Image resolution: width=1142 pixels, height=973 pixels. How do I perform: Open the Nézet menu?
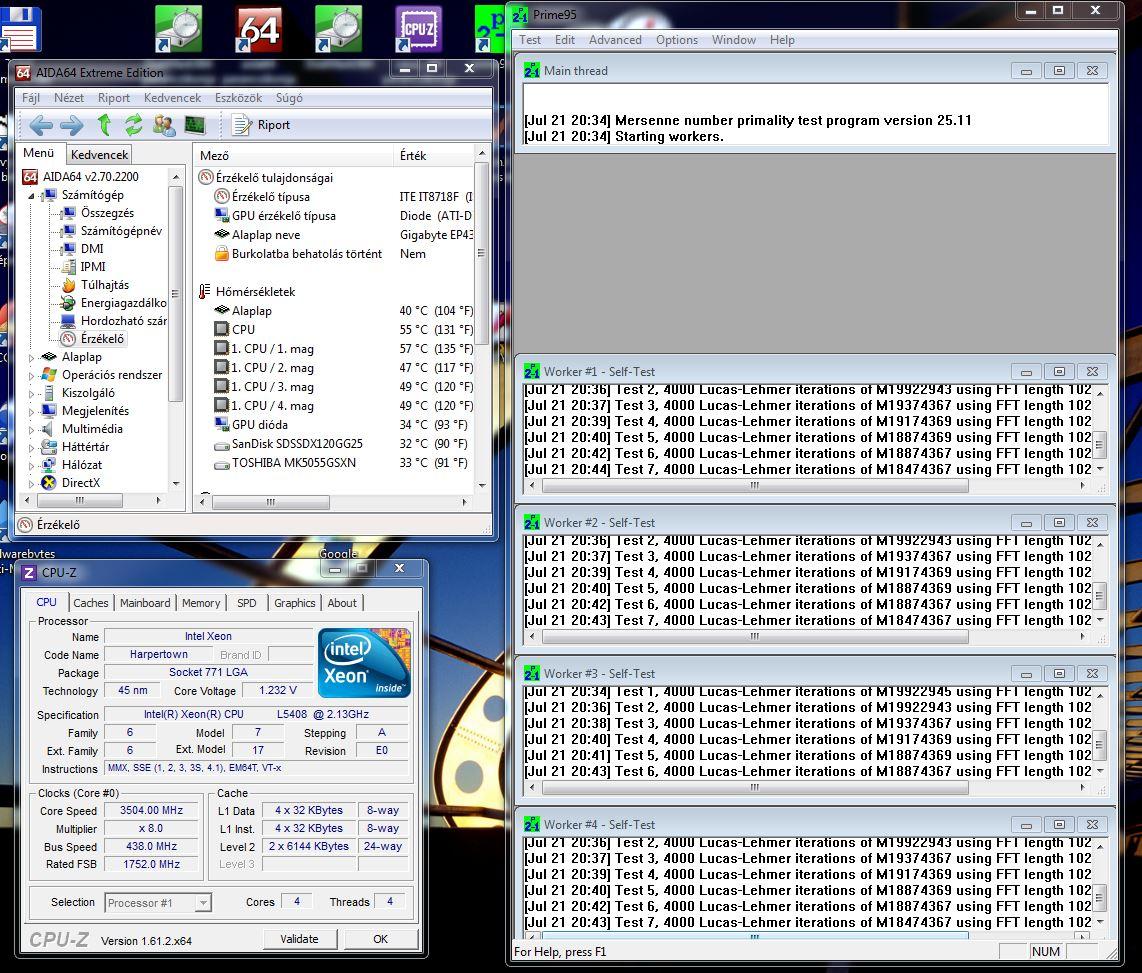coord(68,98)
